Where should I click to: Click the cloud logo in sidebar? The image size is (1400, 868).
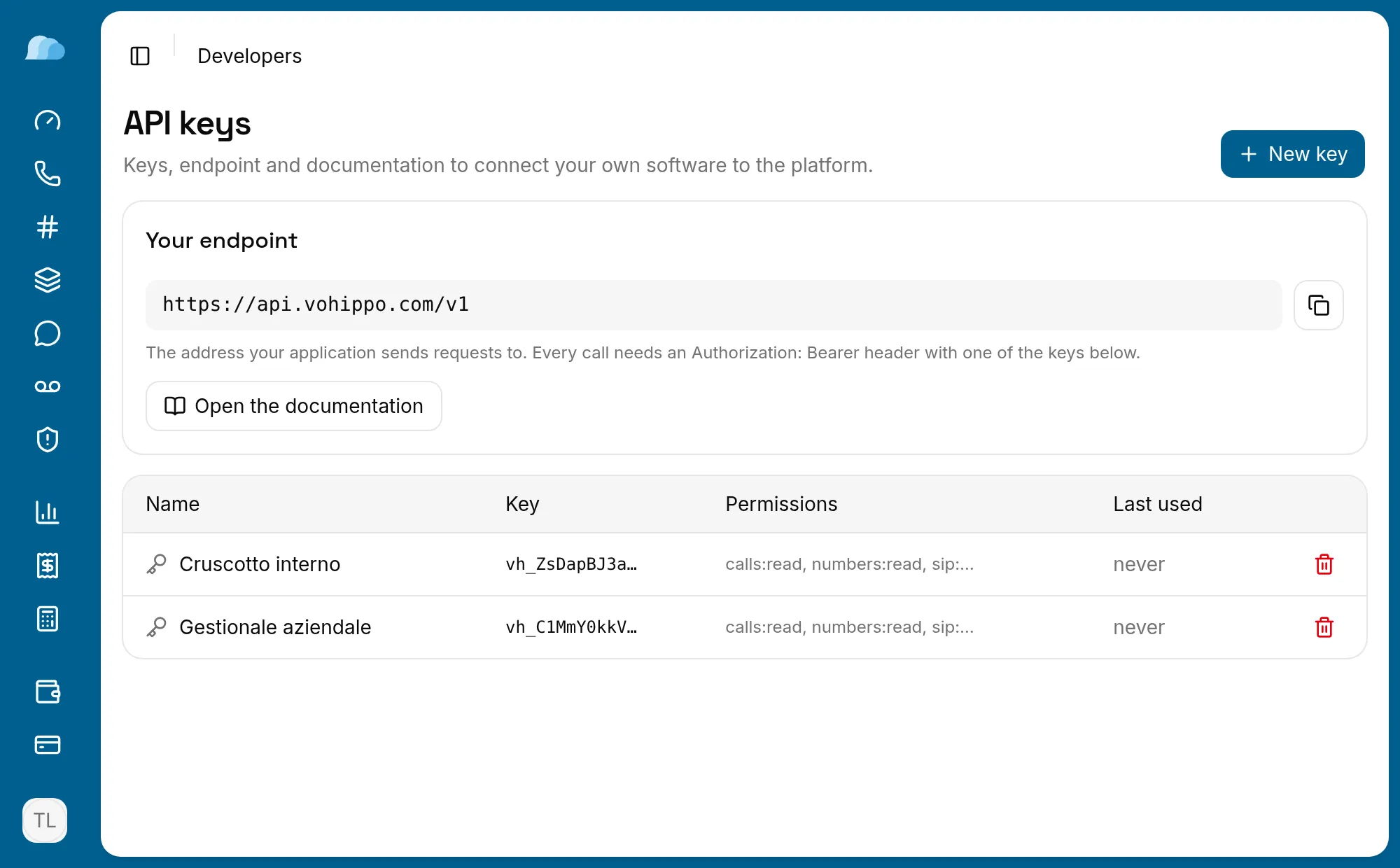pyautogui.click(x=45, y=48)
